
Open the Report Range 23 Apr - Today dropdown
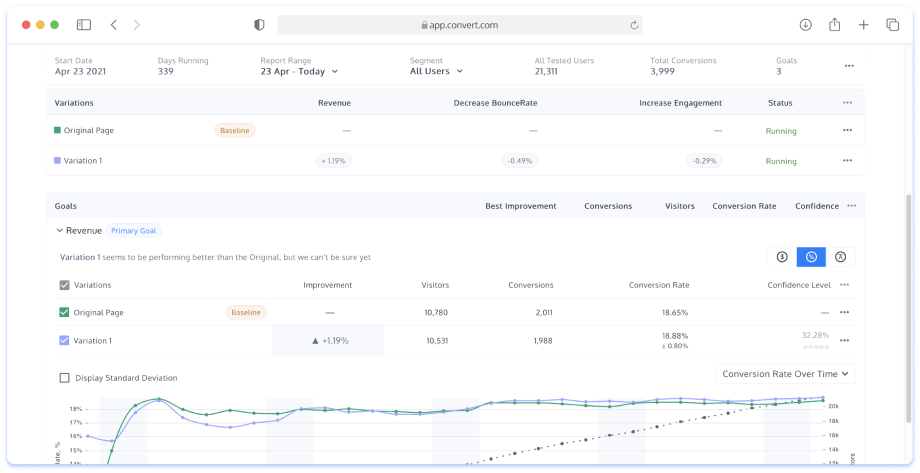[299, 71]
